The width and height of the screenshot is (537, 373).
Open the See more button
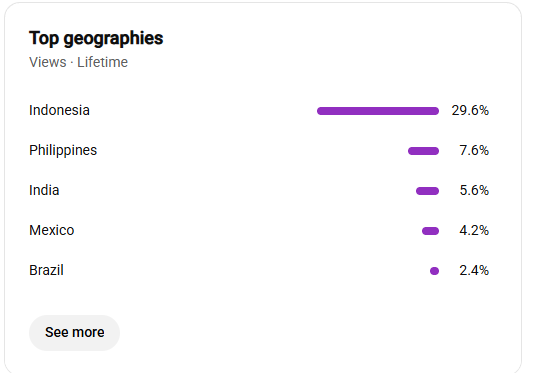point(74,333)
